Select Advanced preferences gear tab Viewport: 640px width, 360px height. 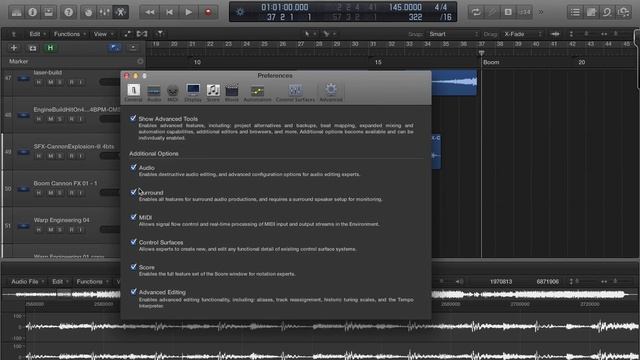331,93
